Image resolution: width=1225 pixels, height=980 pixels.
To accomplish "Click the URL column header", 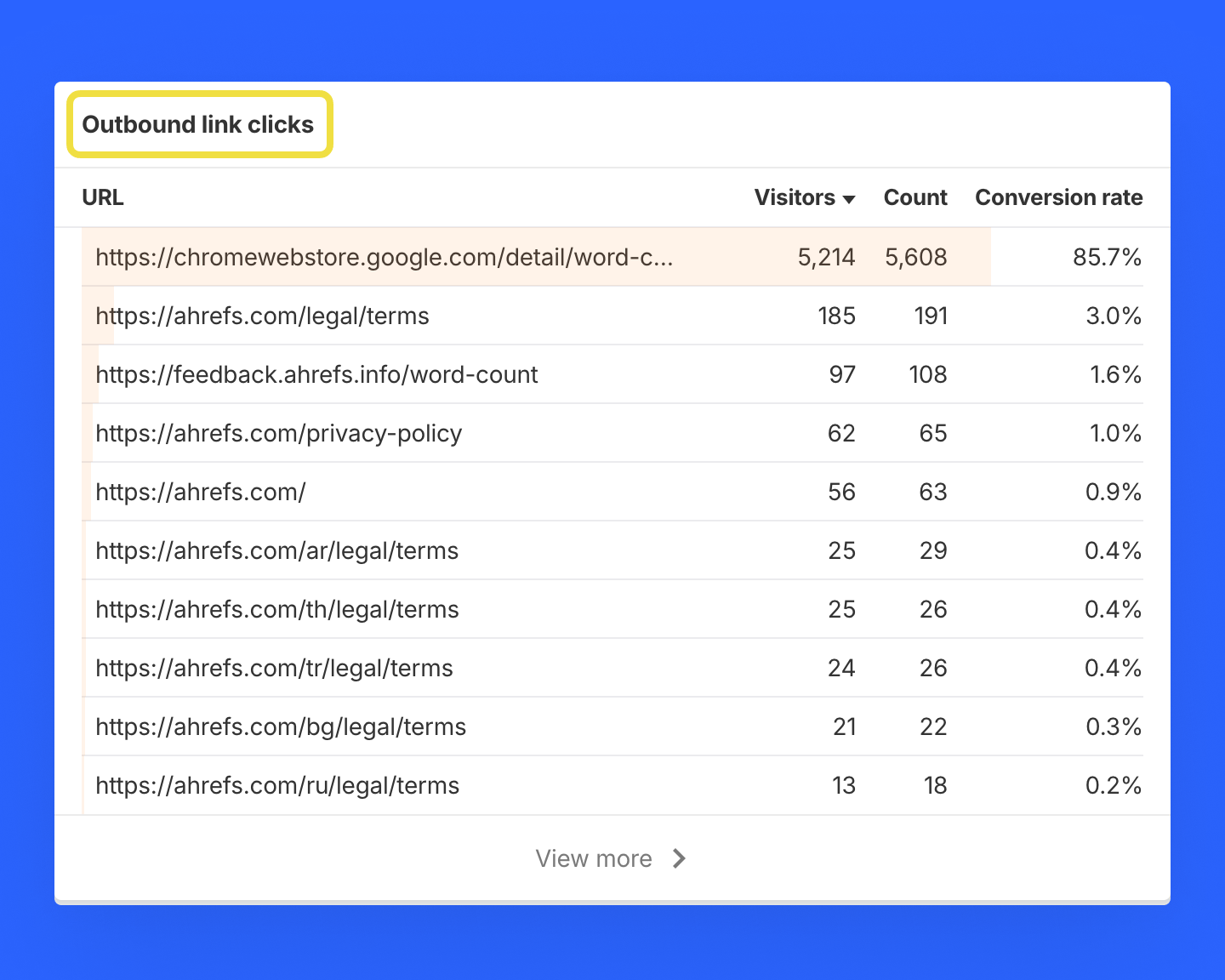I will pyautogui.click(x=103, y=197).
